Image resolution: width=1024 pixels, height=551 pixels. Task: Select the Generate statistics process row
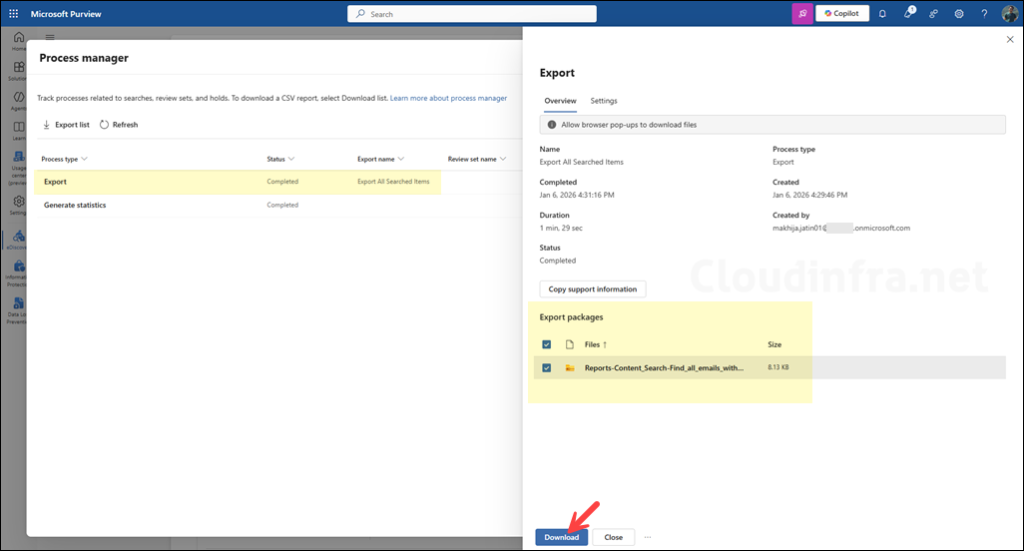(278, 205)
